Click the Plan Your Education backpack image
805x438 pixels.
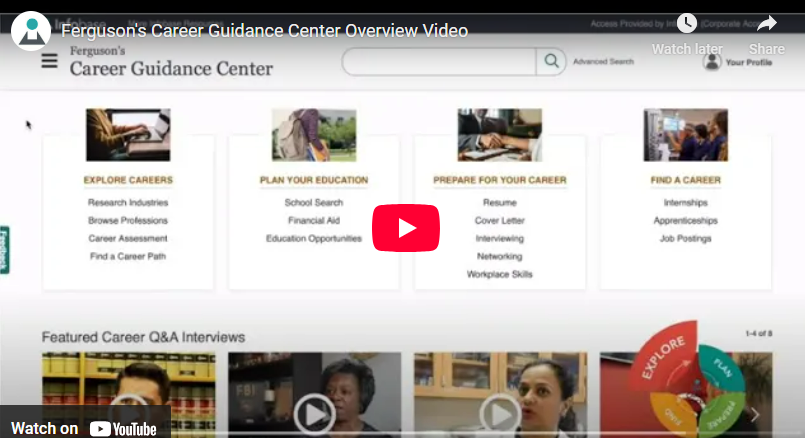point(314,135)
